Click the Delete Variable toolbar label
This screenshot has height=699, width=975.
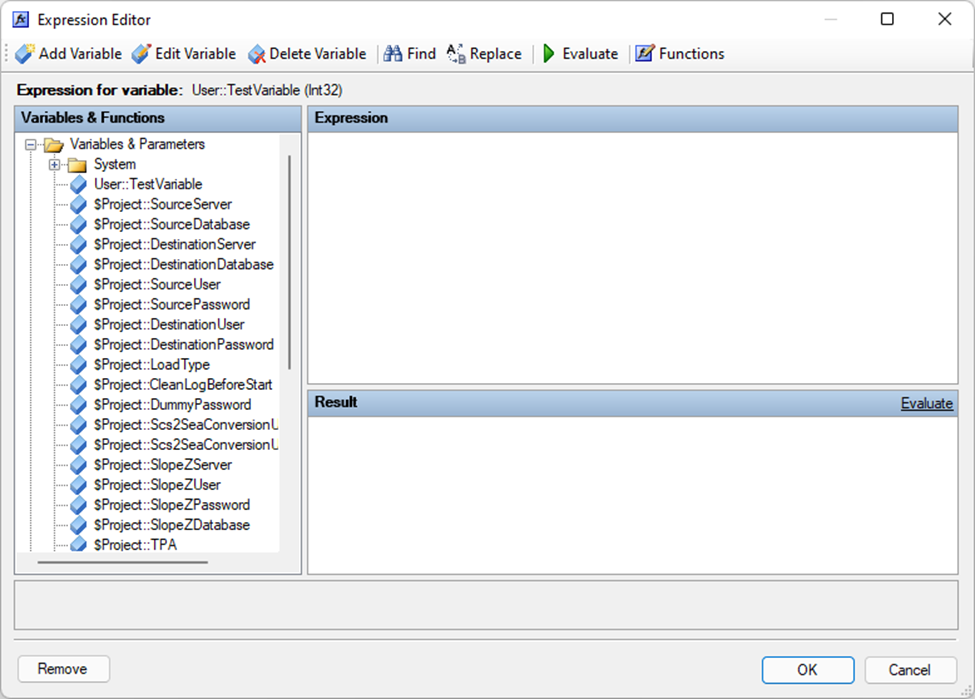(318, 53)
